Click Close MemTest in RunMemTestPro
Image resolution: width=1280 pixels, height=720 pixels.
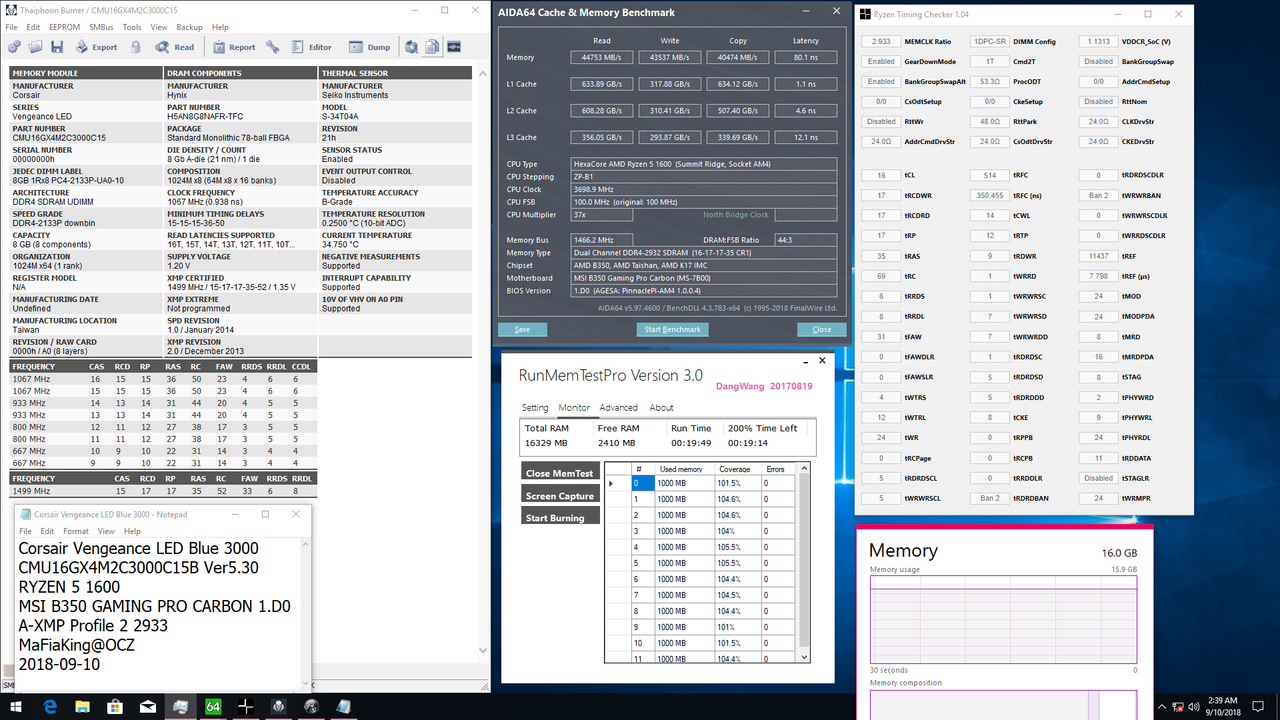[560, 472]
